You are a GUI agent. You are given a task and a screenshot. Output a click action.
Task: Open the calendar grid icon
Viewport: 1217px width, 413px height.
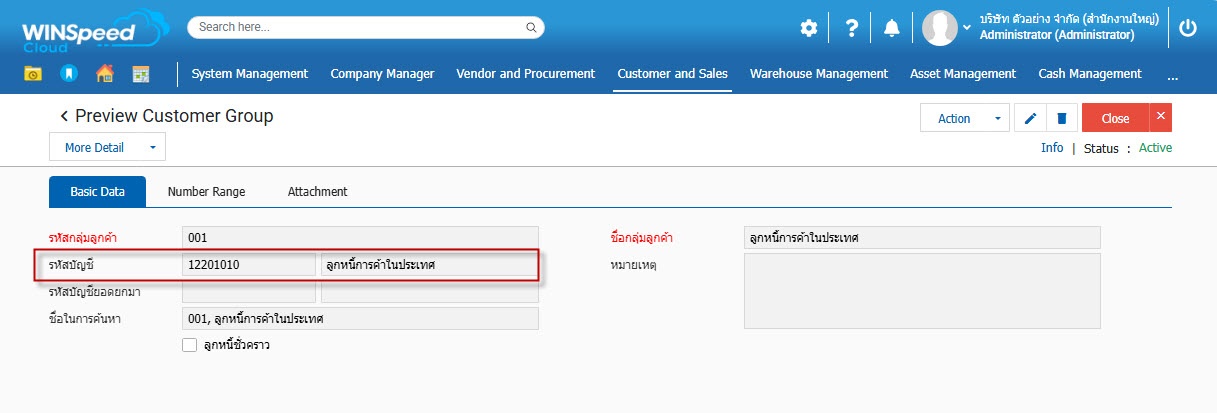click(140, 73)
